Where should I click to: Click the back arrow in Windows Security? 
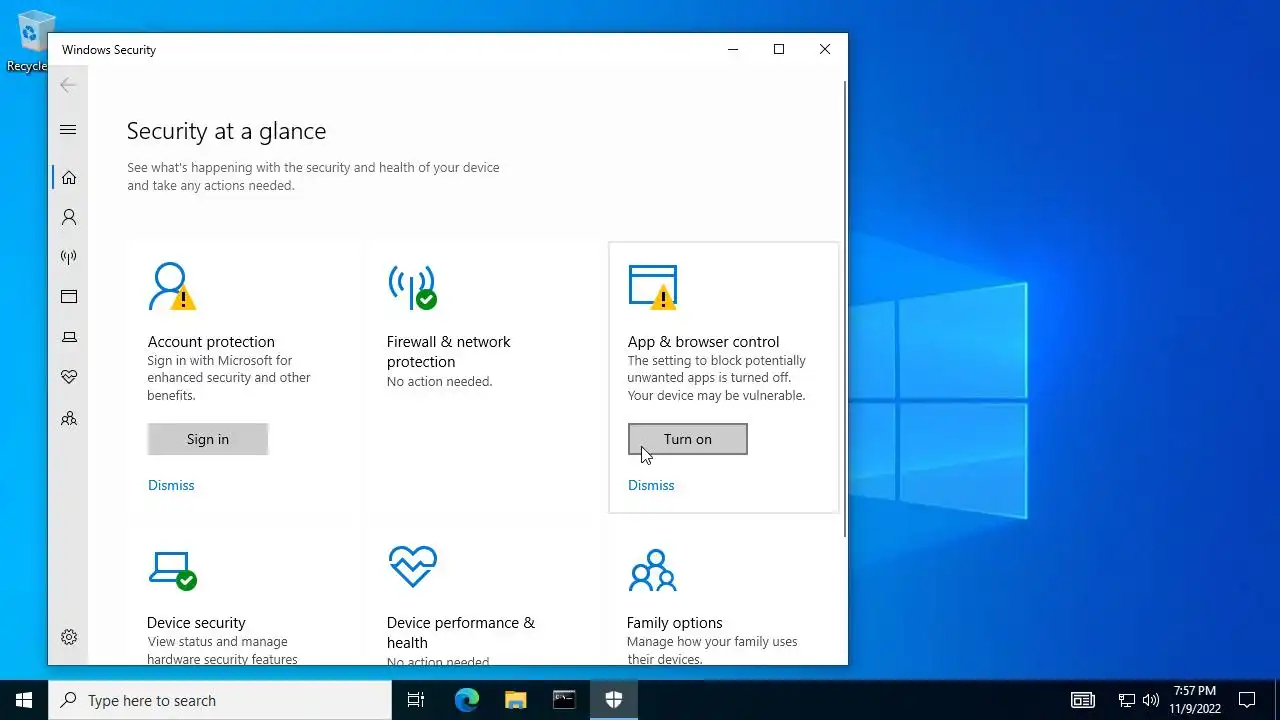pos(68,86)
